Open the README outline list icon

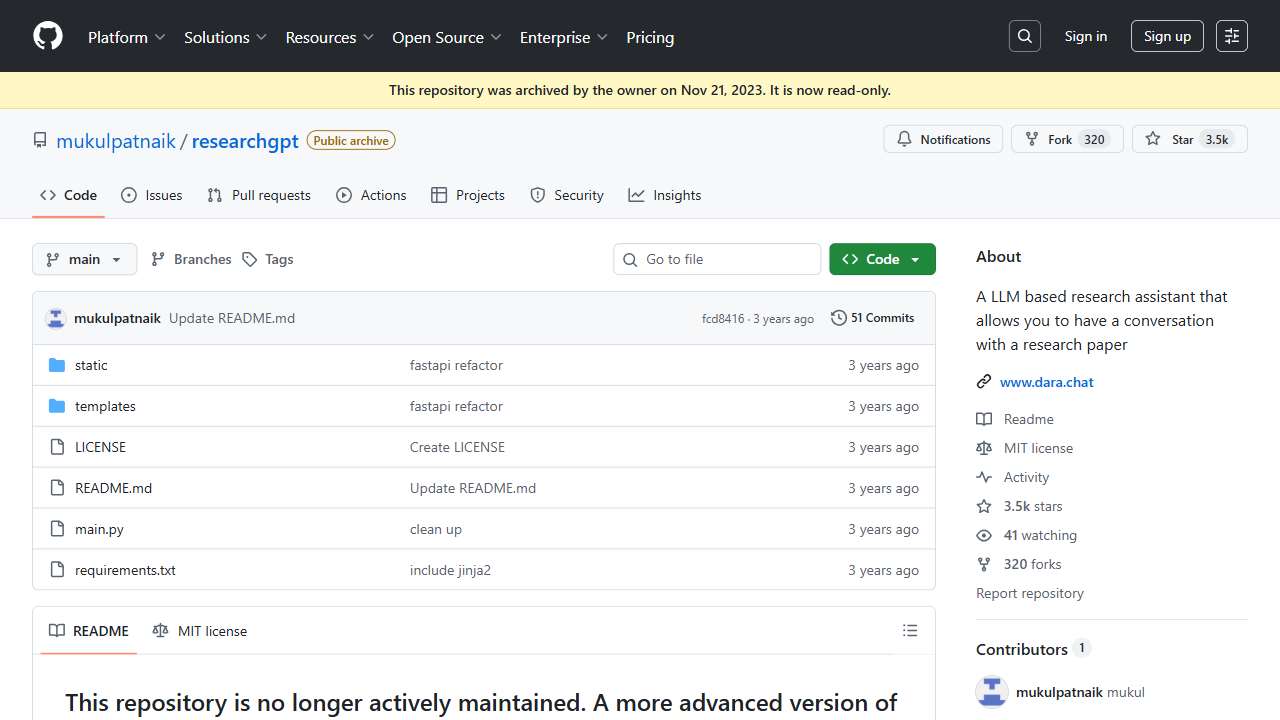click(909, 631)
